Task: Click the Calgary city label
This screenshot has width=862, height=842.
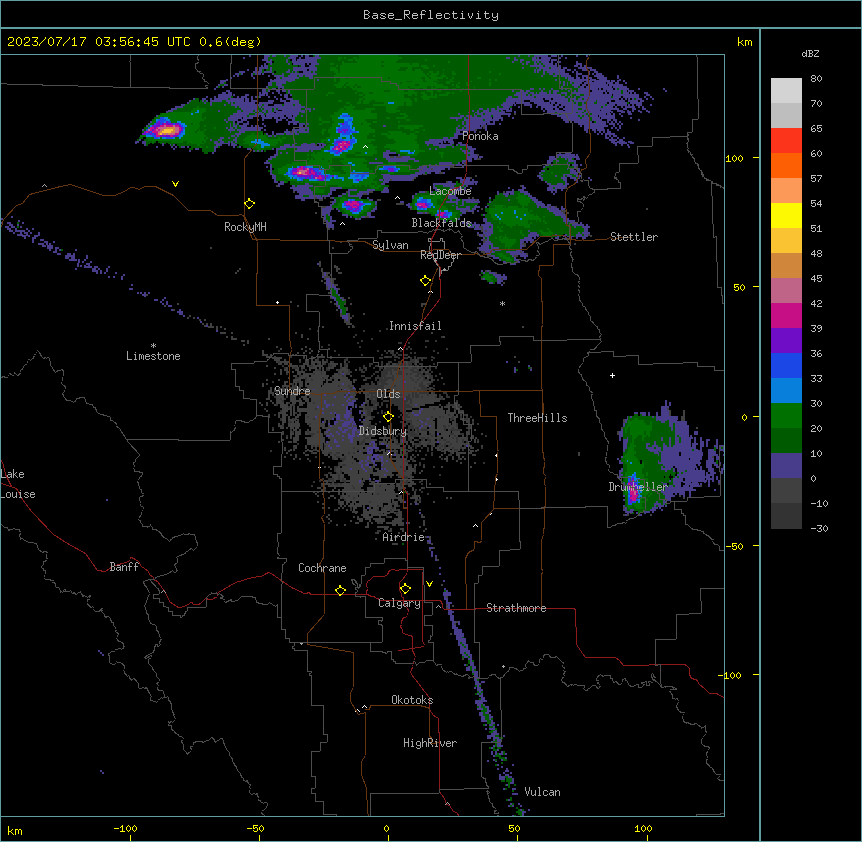Action: click(x=399, y=603)
